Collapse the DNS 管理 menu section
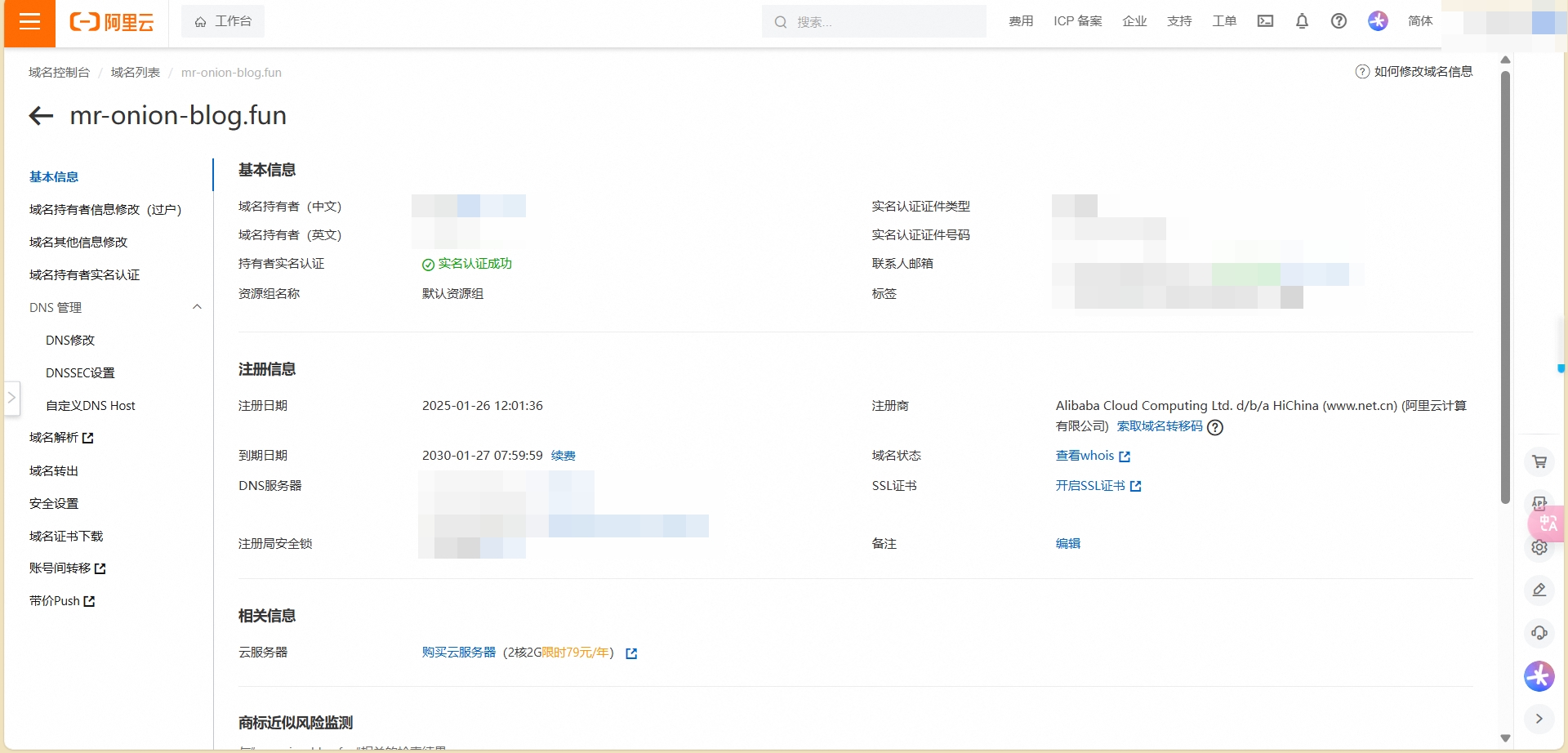 point(197,307)
